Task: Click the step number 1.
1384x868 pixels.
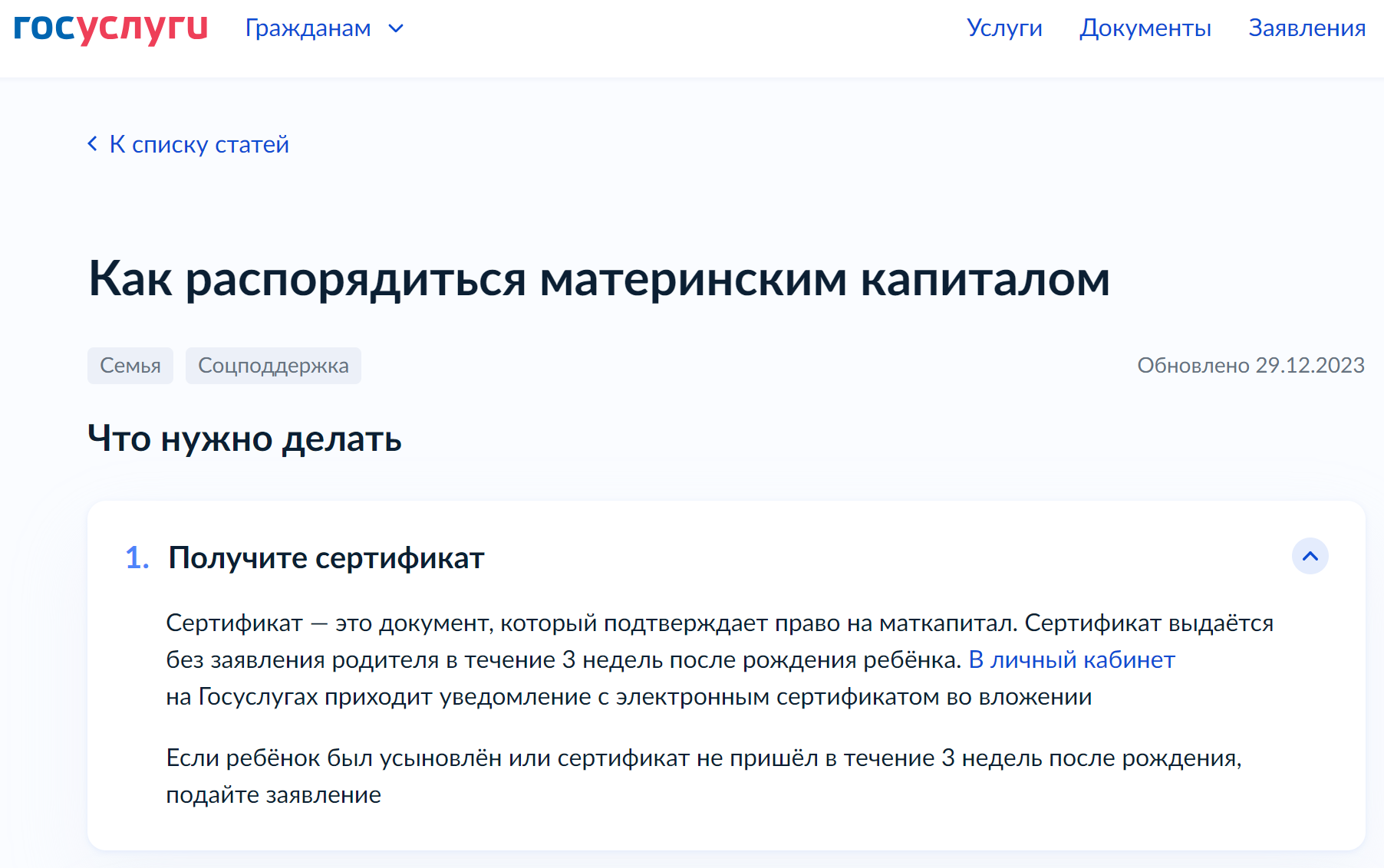Action: point(137,557)
